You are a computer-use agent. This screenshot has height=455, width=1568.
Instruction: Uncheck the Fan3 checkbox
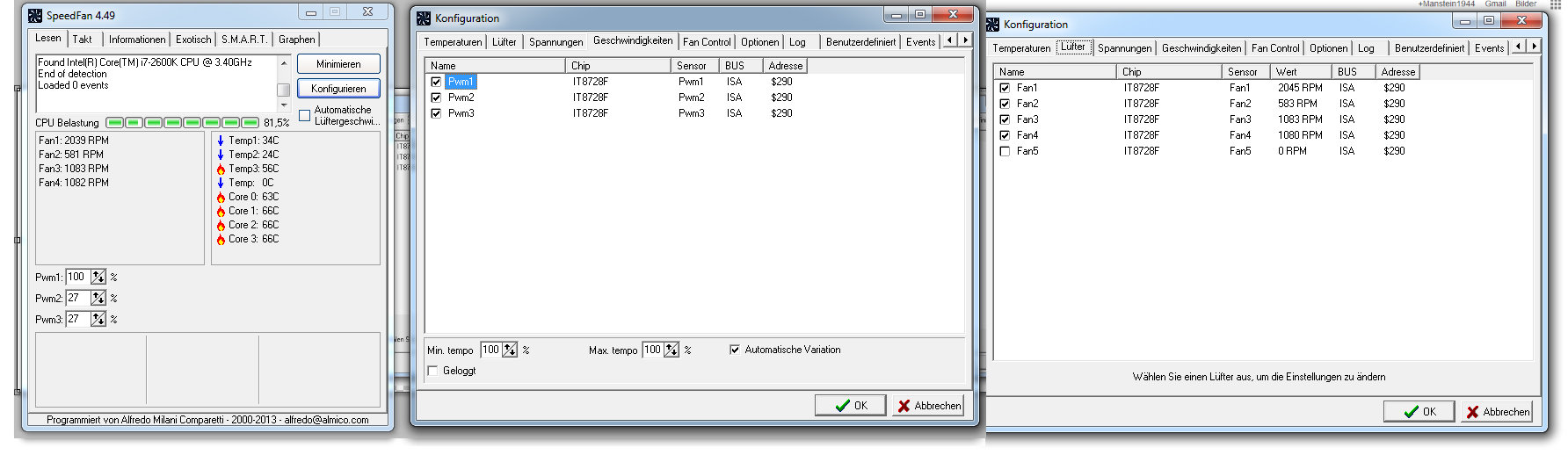tap(1005, 119)
